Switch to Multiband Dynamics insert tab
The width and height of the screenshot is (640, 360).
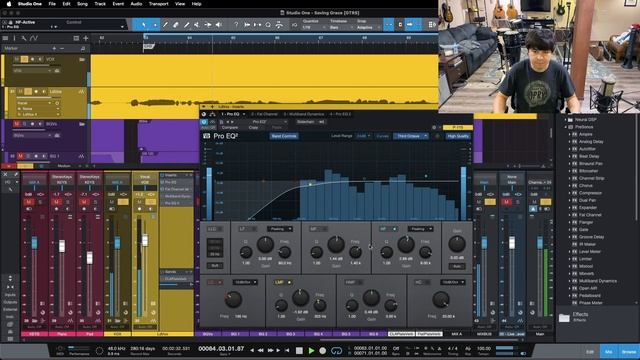(x=303, y=114)
